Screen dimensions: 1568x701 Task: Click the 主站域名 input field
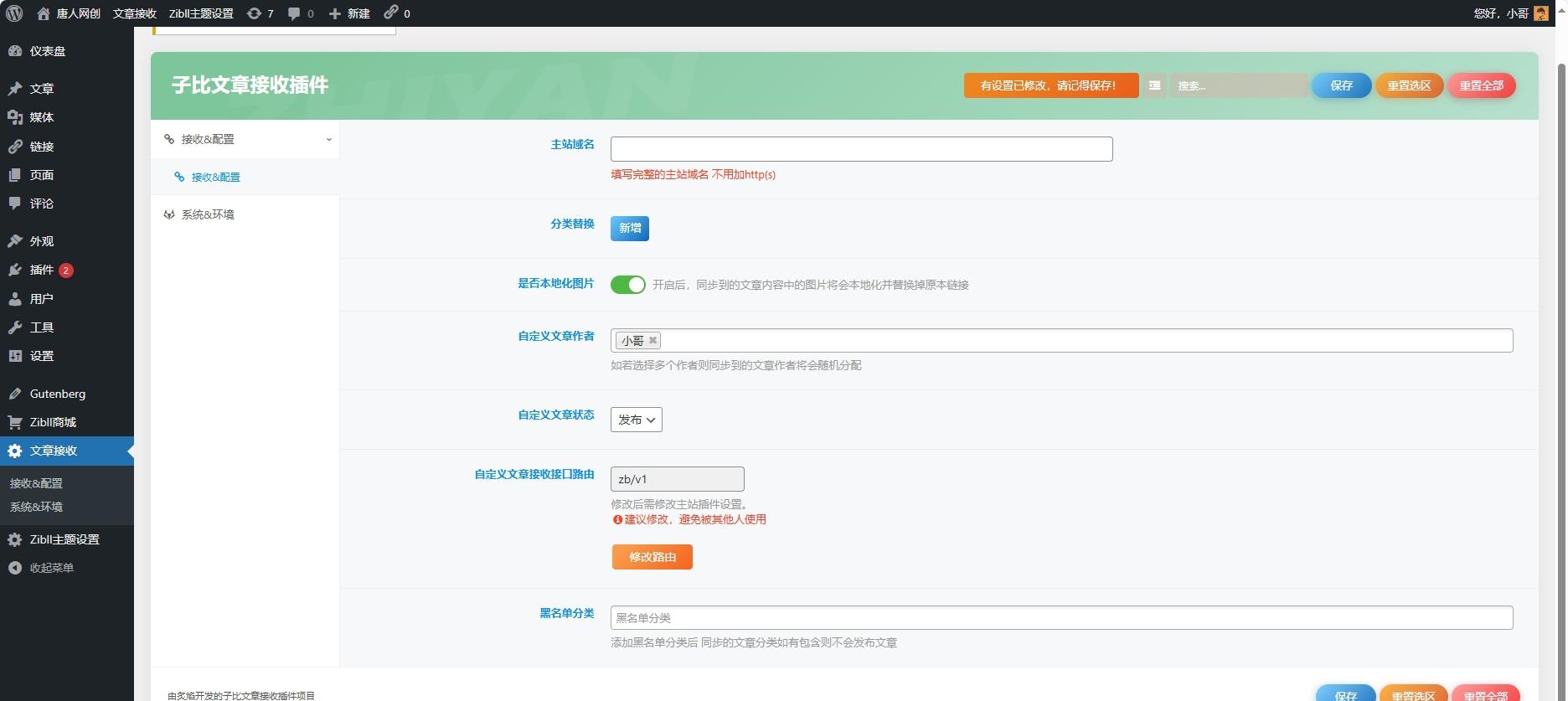click(x=861, y=149)
